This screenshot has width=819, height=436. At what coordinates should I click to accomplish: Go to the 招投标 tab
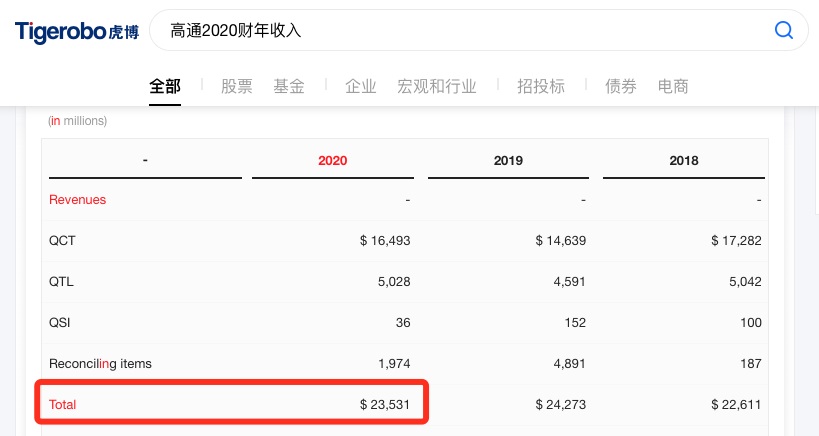(x=541, y=86)
